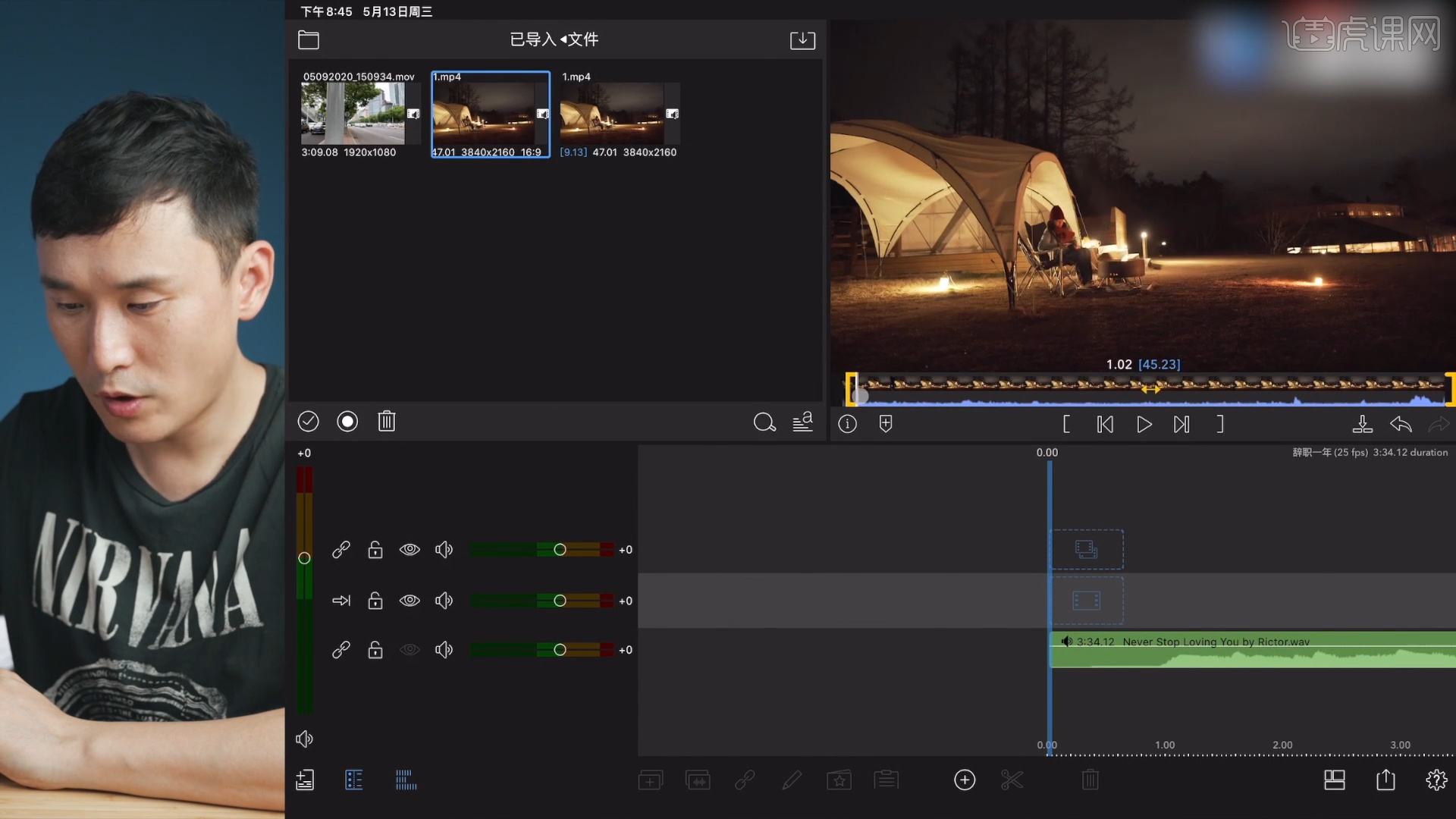Viewport: 1456px width, 819px height.
Task: Click the record button in media browser
Action: click(347, 422)
